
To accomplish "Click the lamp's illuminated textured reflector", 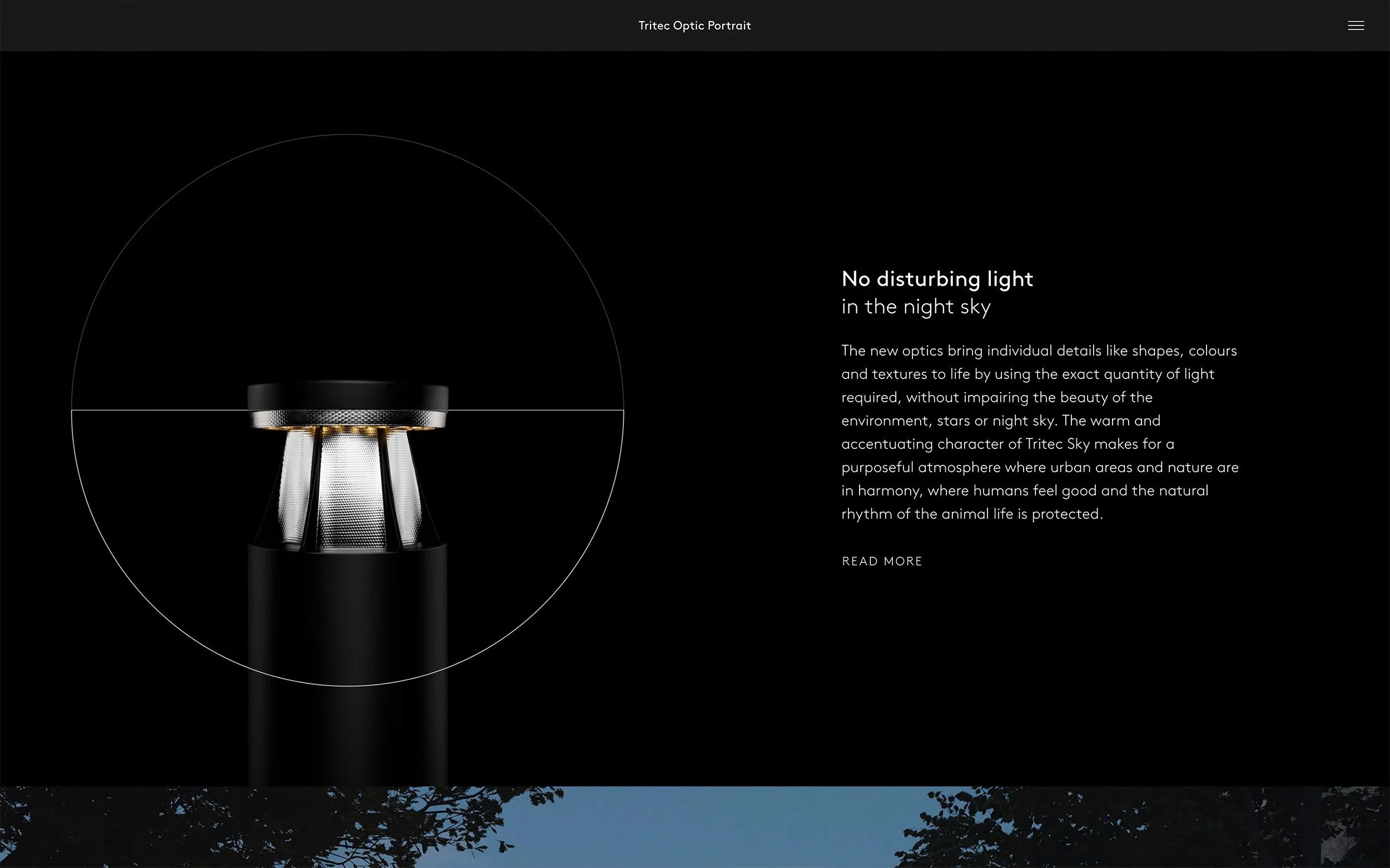I will pos(350,488).
